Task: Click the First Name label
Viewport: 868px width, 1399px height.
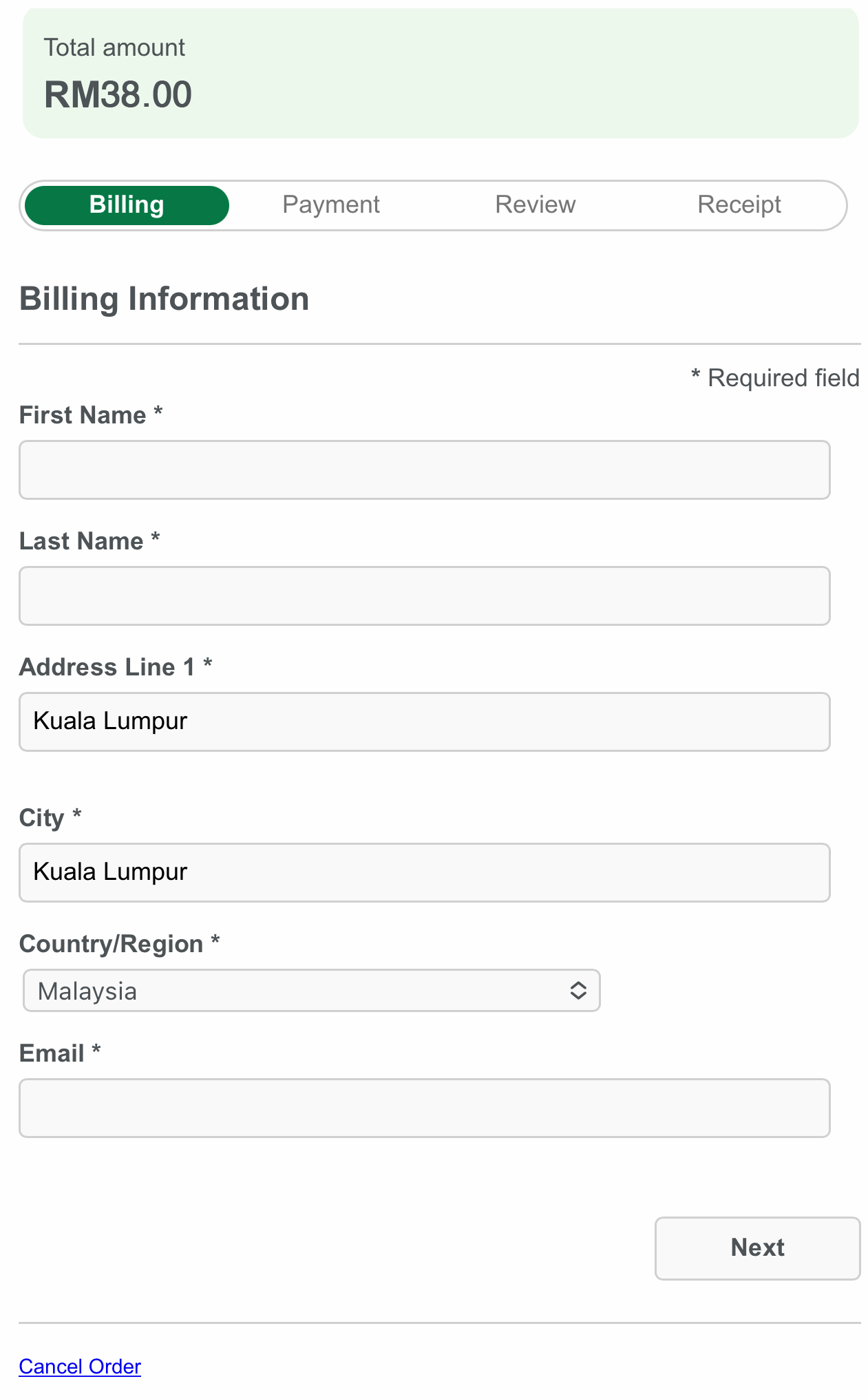Action: tap(83, 415)
